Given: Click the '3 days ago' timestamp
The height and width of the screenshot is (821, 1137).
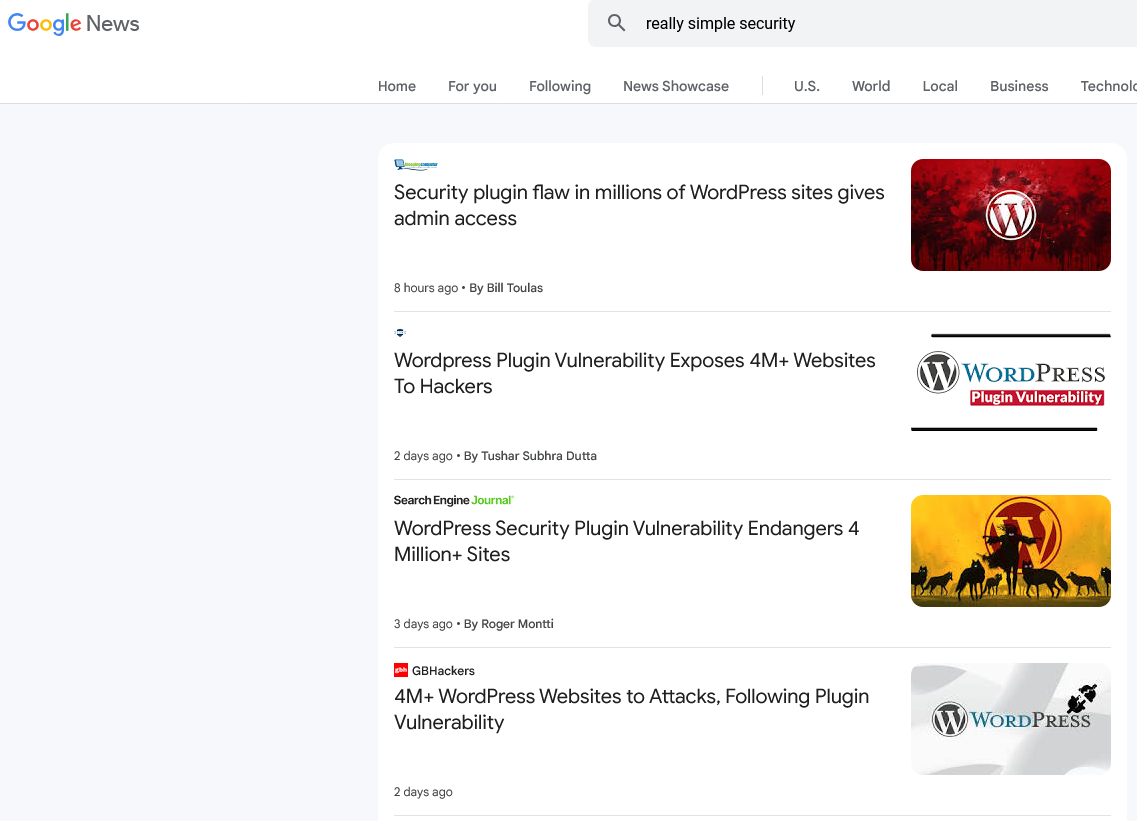Looking at the screenshot, I should tap(423, 624).
